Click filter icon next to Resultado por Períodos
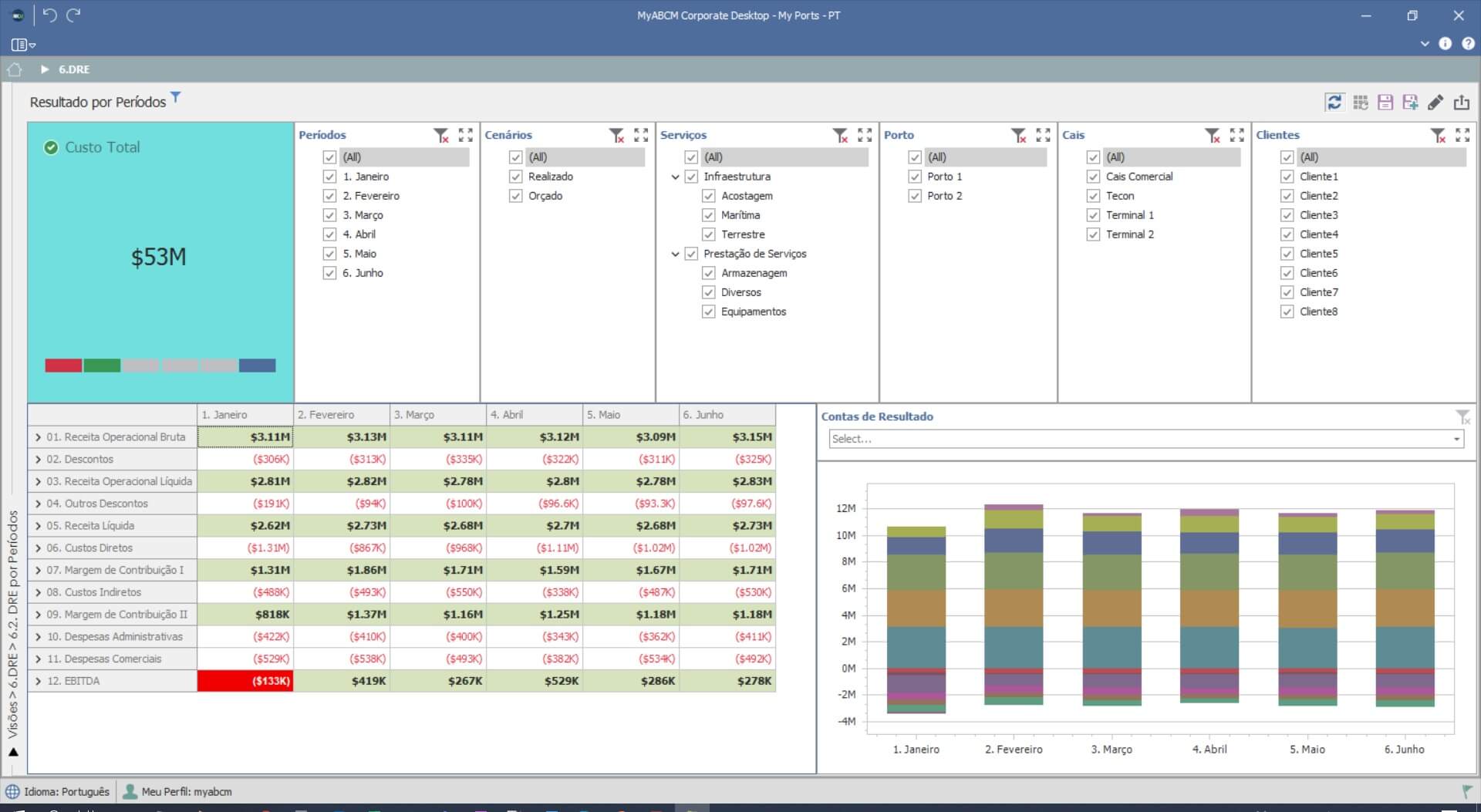Image resolution: width=1481 pixels, height=812 pixels. click(176, 97)
